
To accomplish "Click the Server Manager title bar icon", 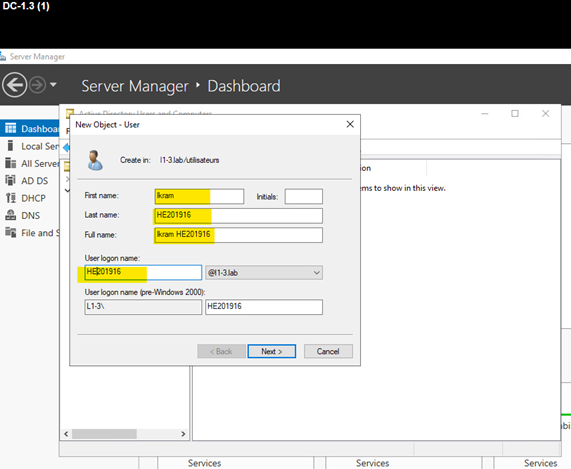I will coord(3,56).
